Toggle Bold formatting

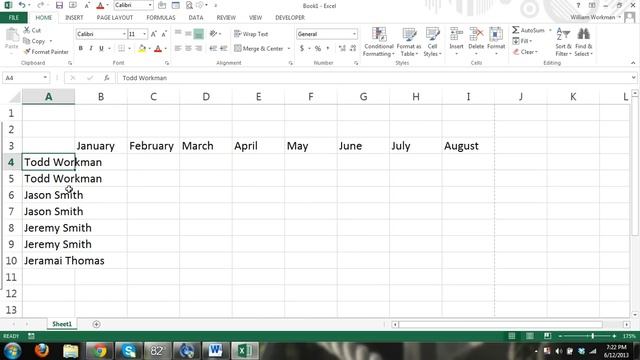pos(81,49)
